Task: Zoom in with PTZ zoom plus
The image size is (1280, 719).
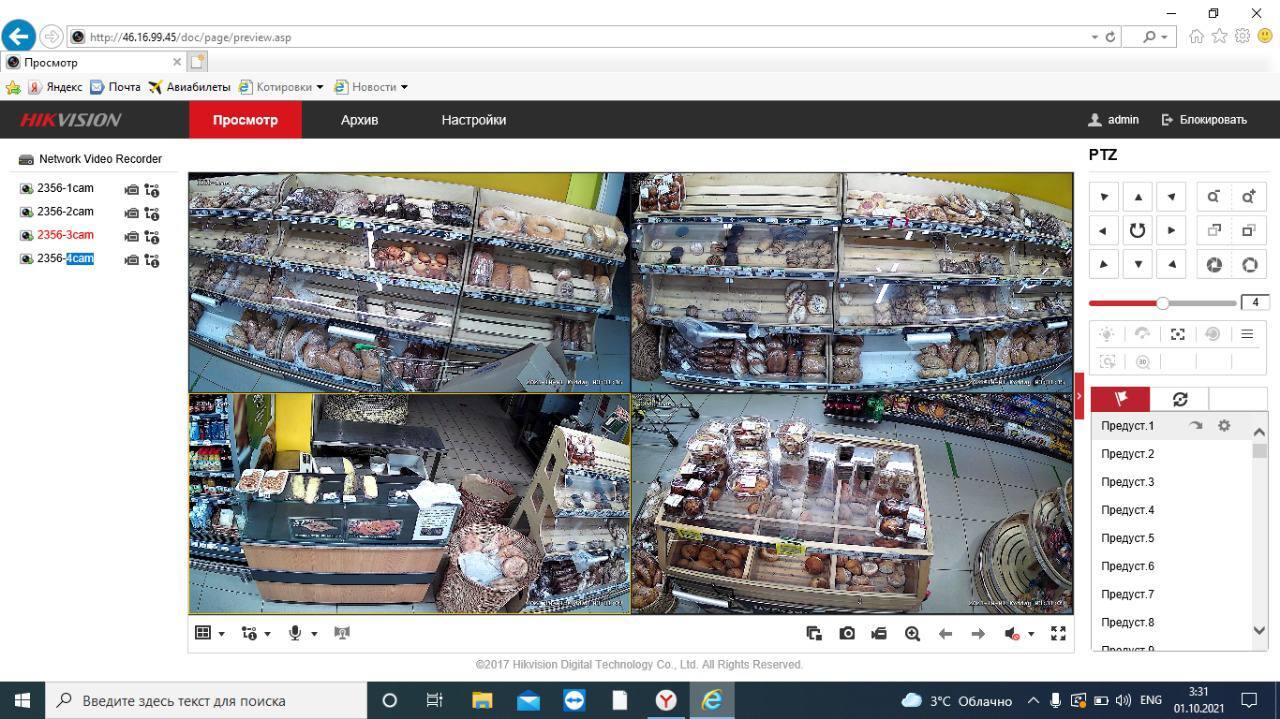Action: pos(1249,197)
